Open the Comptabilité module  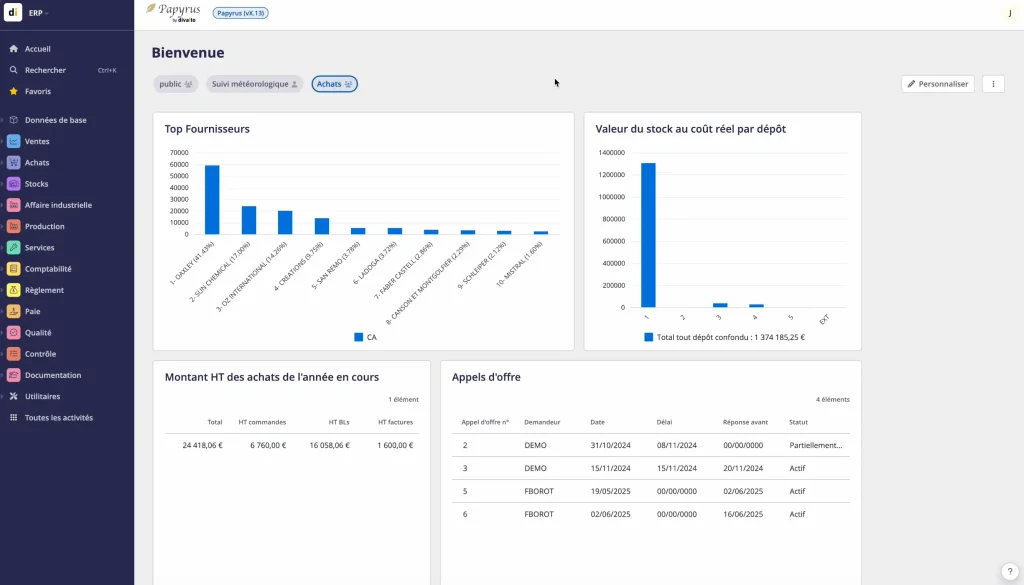[45, 268]
